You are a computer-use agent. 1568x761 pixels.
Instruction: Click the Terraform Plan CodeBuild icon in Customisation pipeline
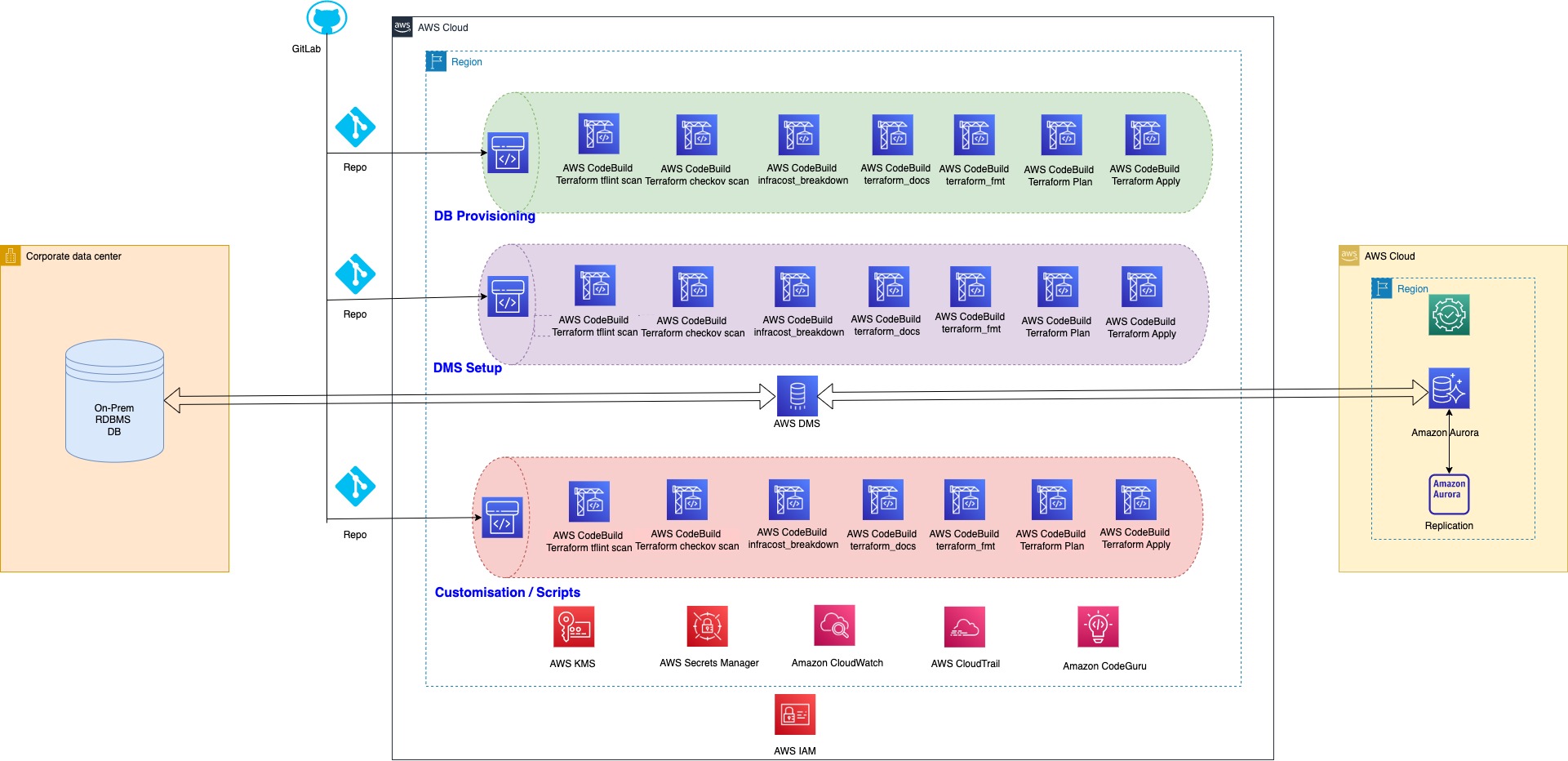pyautogui.click(x=1052, y=500)
